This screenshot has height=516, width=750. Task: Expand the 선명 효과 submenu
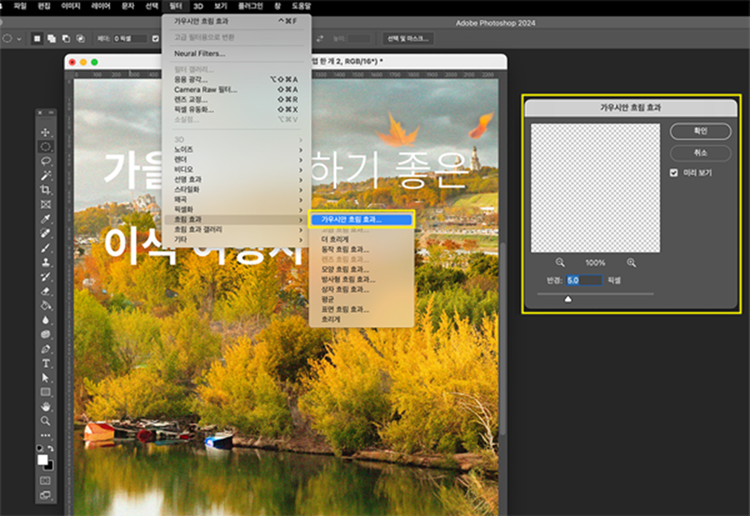pyautogui.click(x=238, y=179)
